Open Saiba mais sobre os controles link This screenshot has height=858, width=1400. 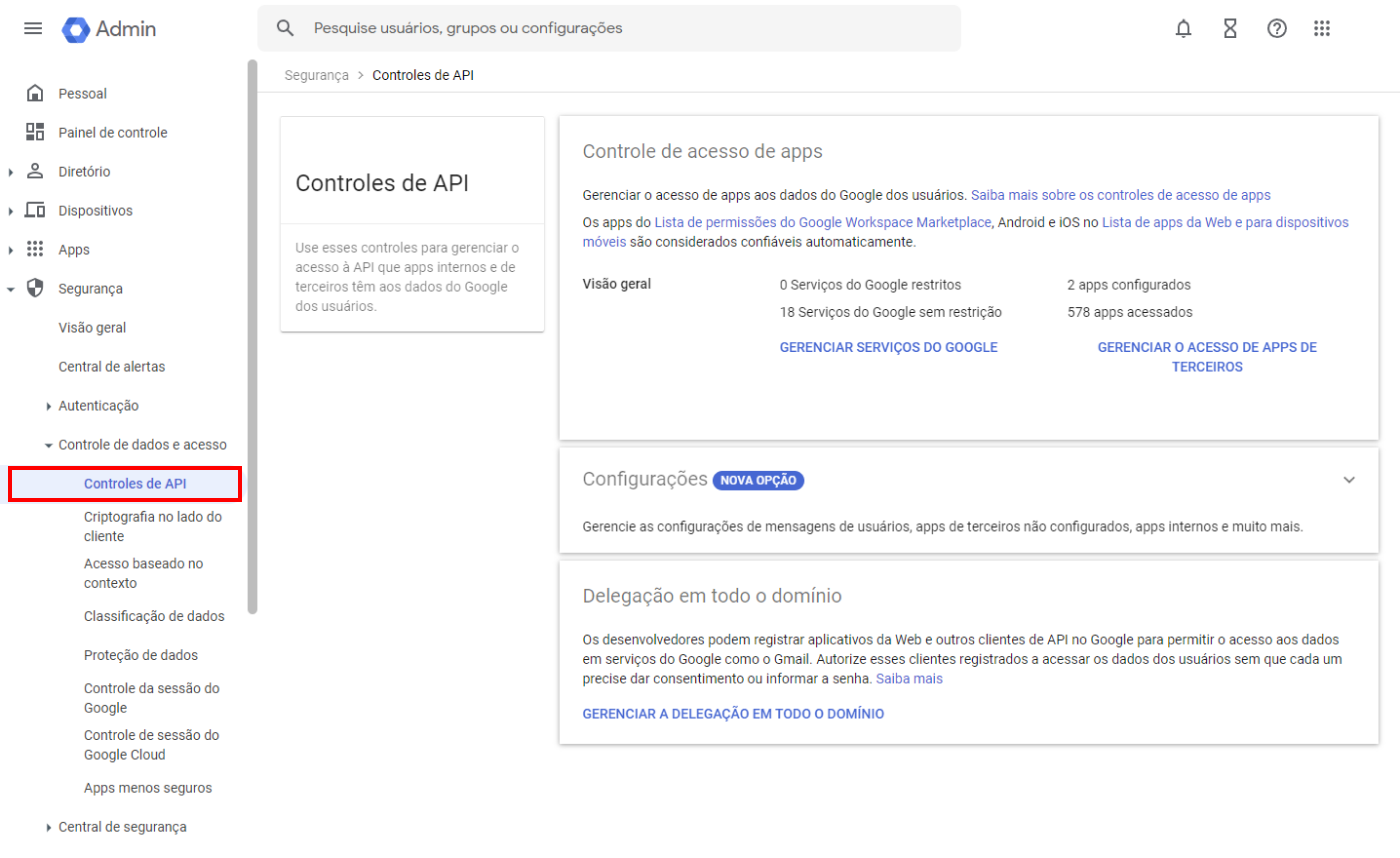(x=1120, y=195)
